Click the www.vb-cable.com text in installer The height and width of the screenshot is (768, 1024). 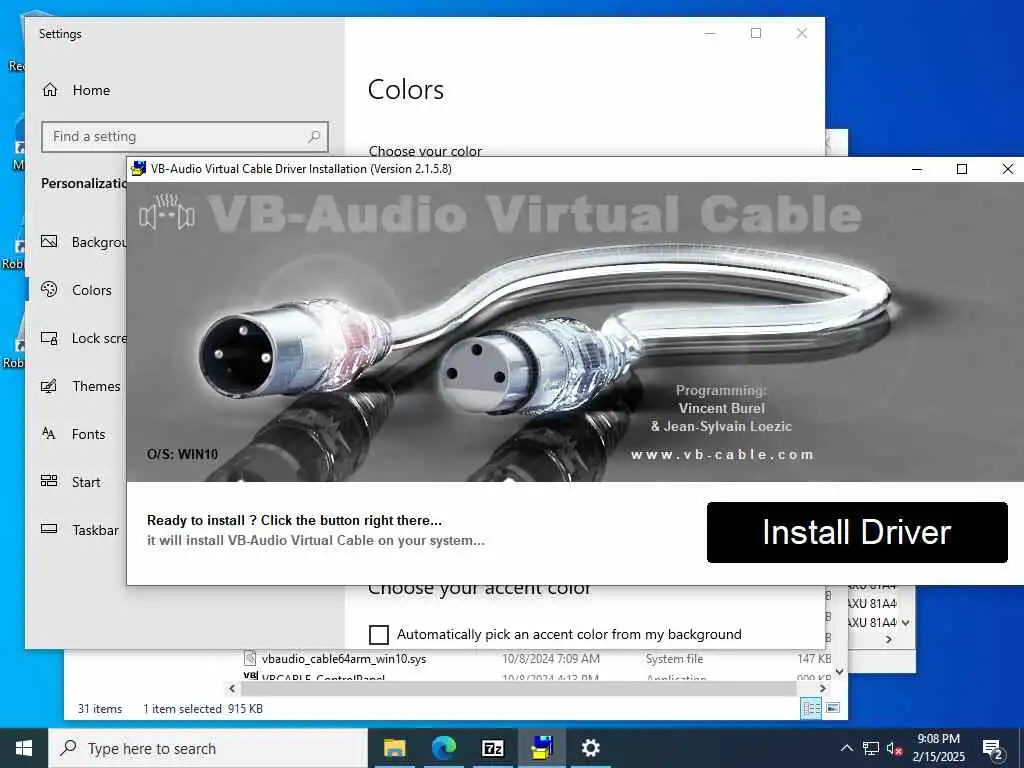(x=722, y=455)
